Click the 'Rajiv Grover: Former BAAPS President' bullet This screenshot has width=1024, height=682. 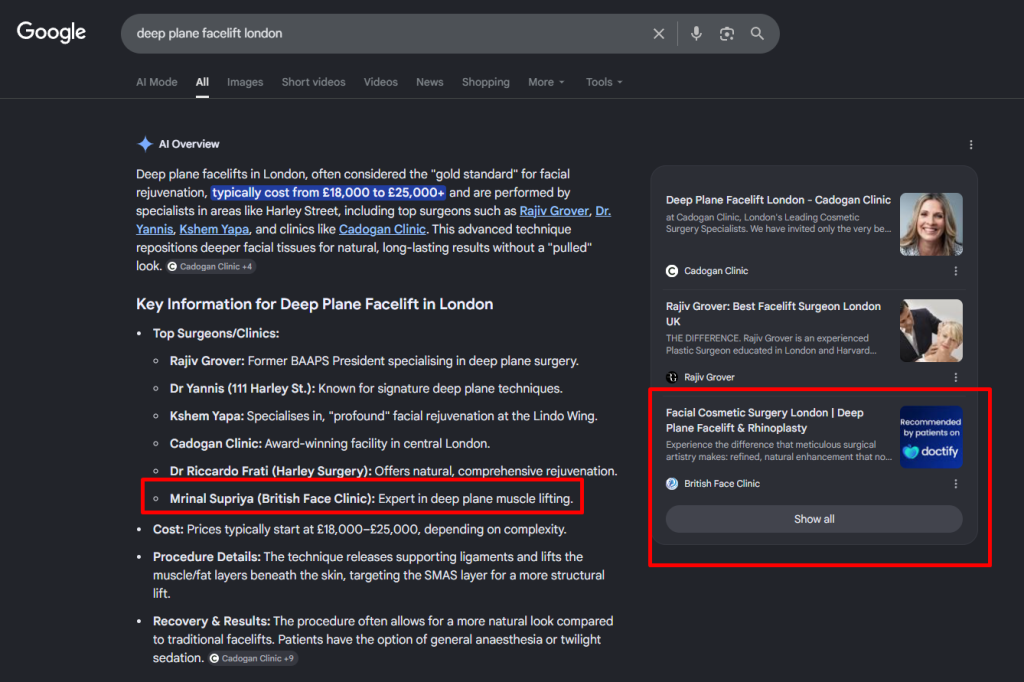[374, 361]
